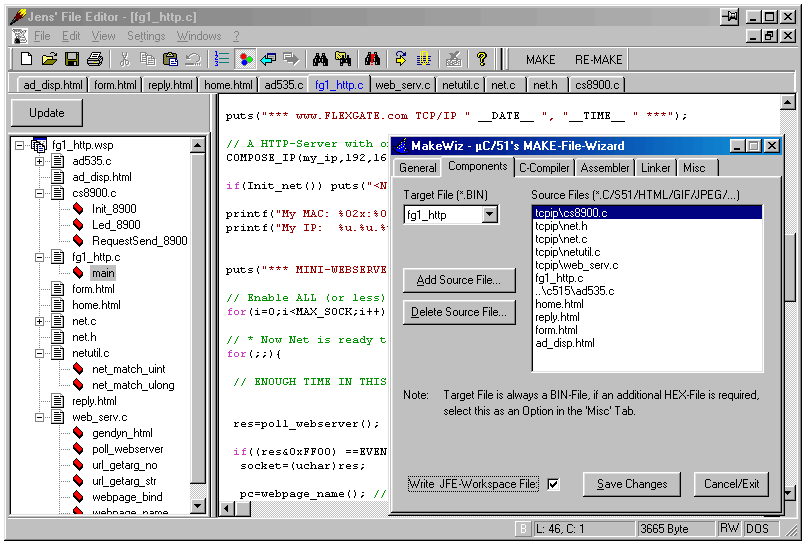Screen dimensions: 811x549
Task: Print the document with the printer icon
Action: [x=94, y=59]
